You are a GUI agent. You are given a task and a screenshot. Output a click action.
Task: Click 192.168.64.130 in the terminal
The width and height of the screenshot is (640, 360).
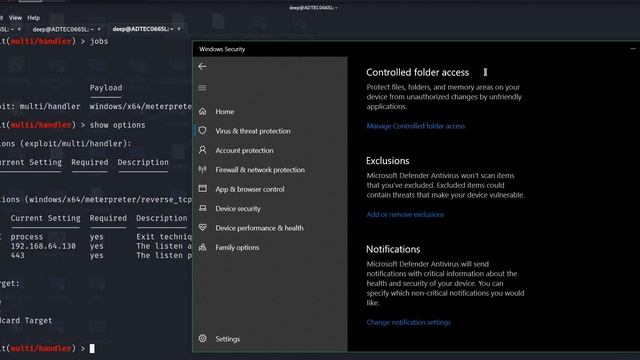point(43,246)
